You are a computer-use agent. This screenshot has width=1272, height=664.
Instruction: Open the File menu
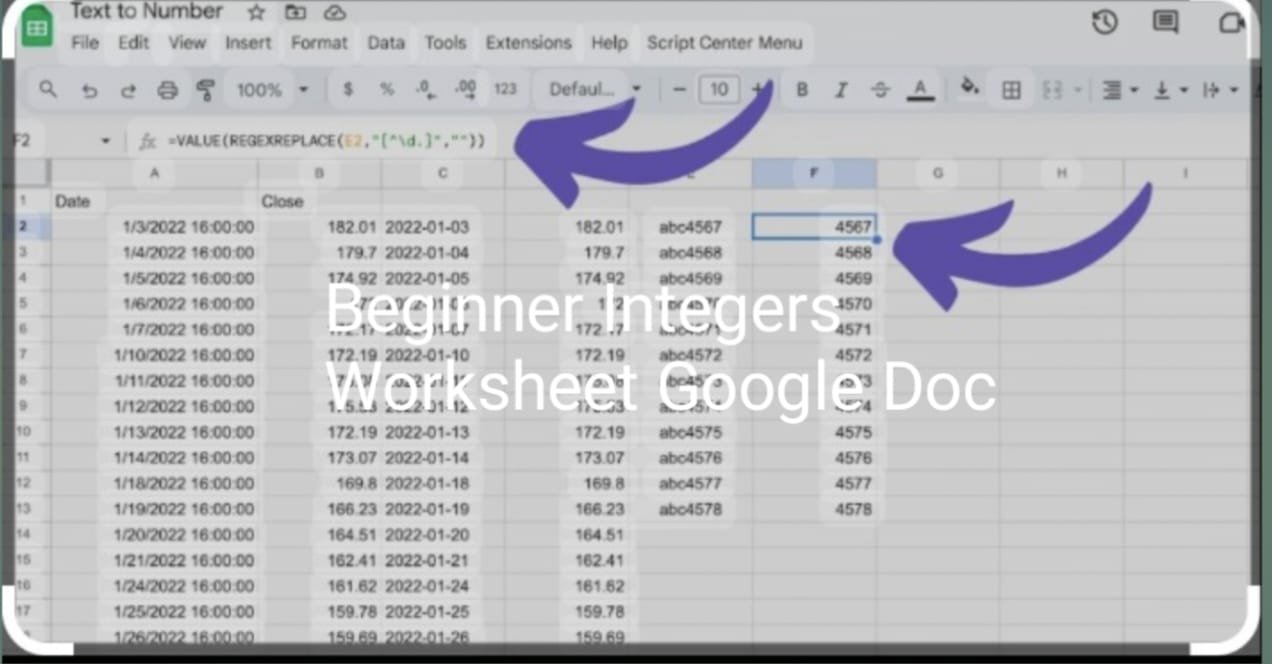pos(85,43)
